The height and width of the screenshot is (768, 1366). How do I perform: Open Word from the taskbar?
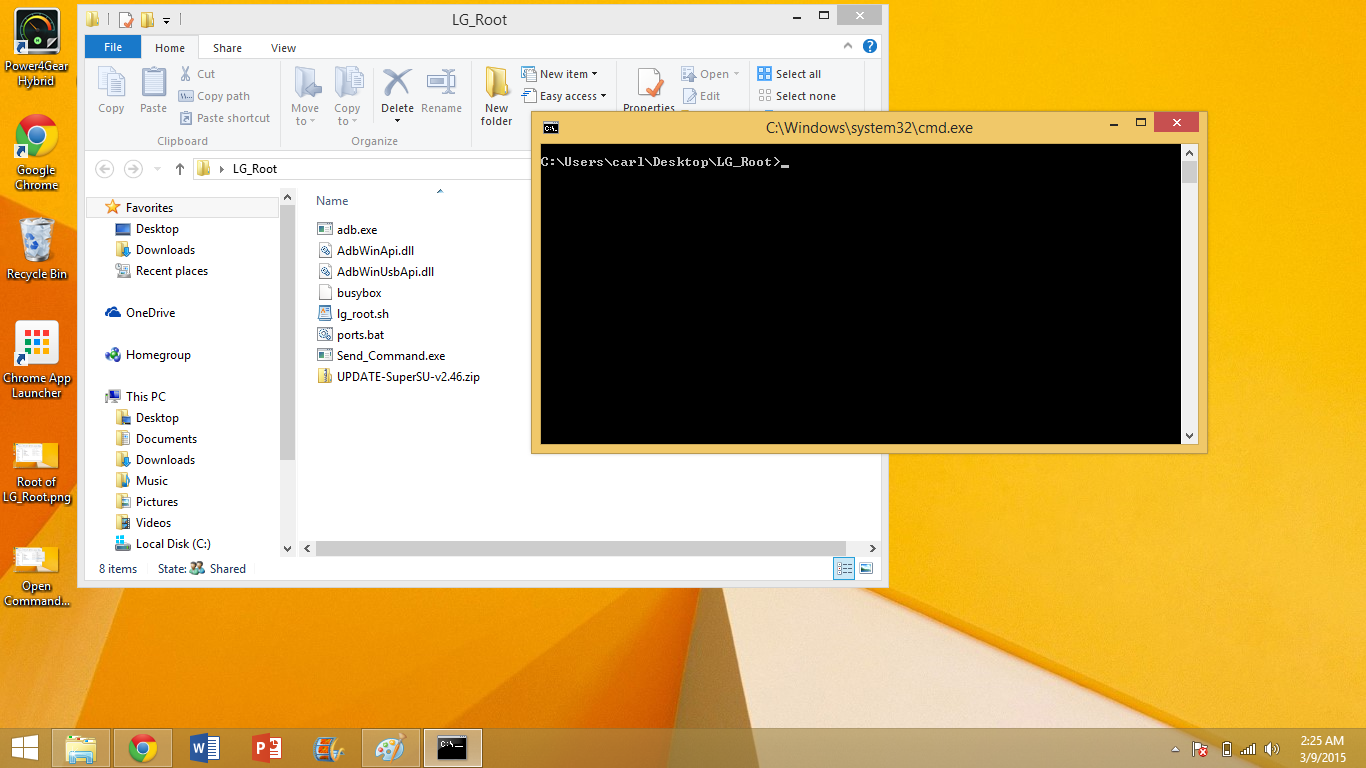(204, 748)
